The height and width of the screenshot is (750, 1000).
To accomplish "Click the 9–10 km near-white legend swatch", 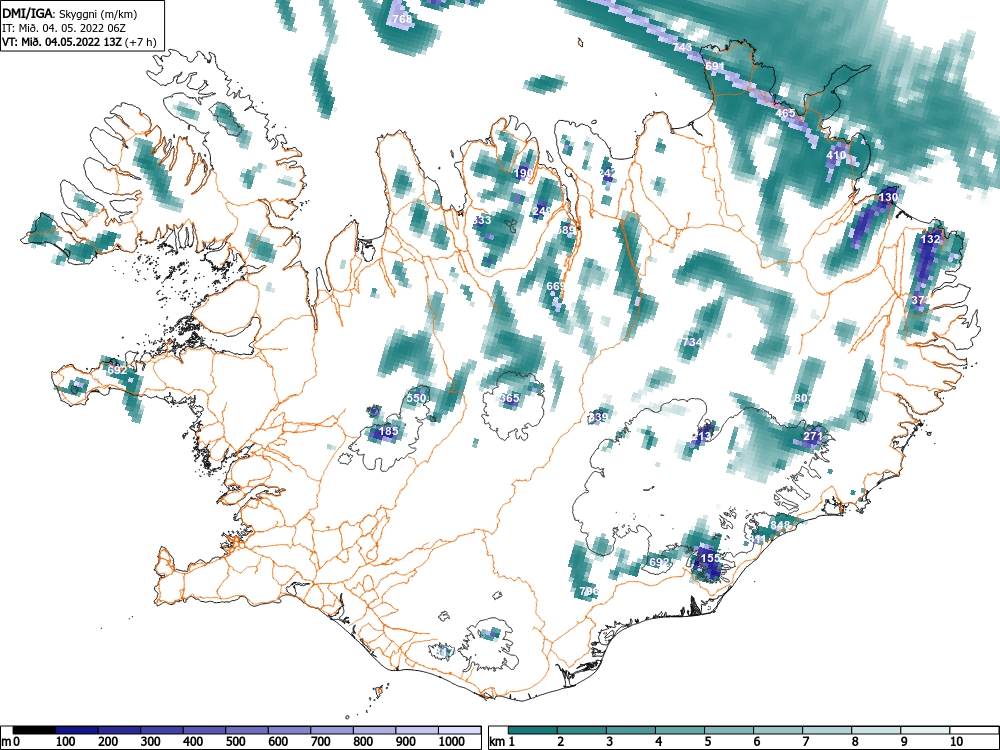I will tap(925, 730).
